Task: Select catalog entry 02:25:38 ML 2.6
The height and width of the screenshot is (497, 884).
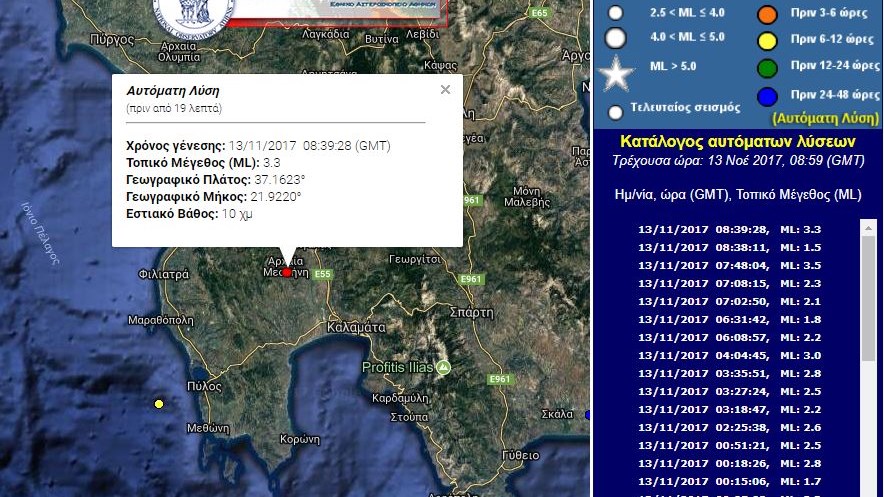Action: (x=729, y=428)
